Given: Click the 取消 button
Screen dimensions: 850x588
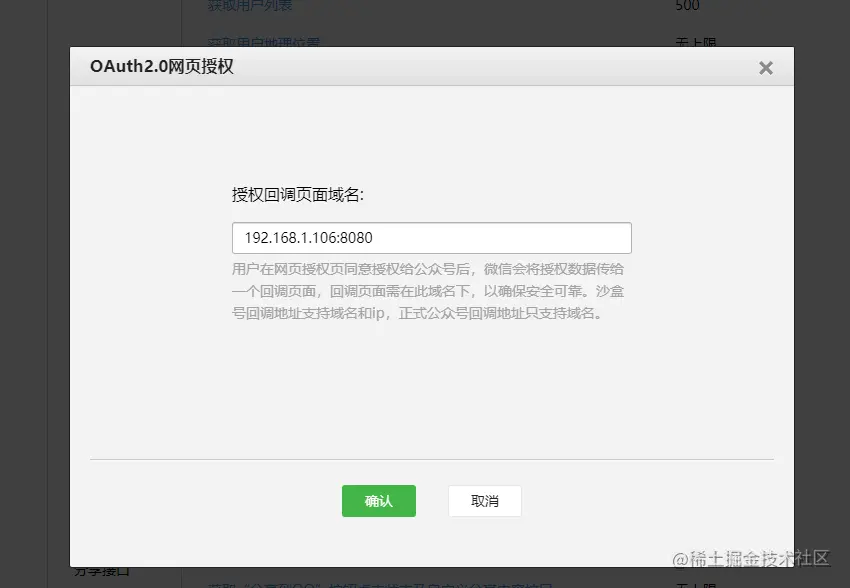Looking at the screenshot, I should click(x=485, y=501).
